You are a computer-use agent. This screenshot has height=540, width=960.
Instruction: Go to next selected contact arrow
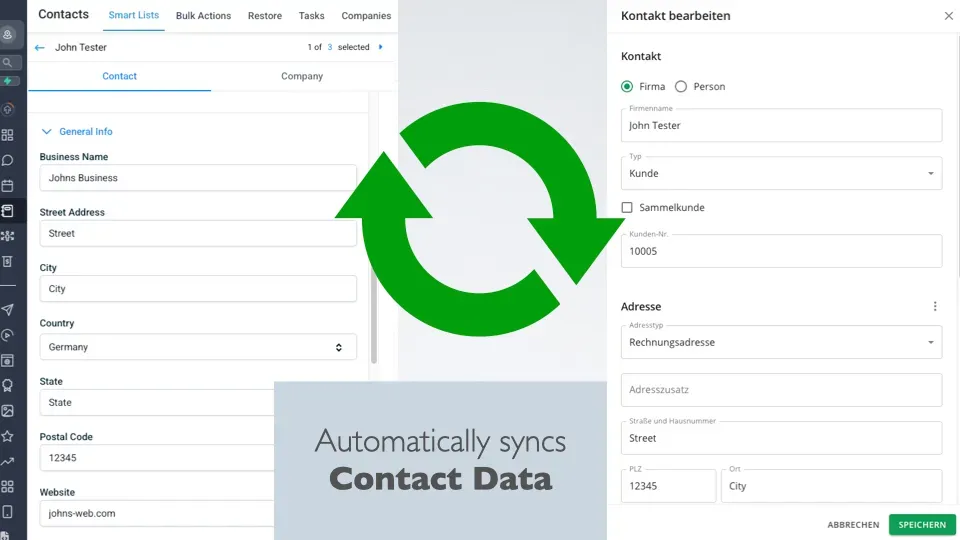coord(381,47)
